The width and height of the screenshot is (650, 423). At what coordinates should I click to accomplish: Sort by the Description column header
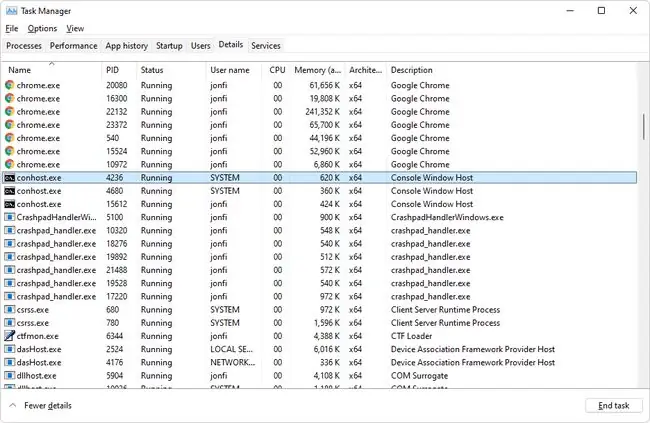tap(512, 70)
